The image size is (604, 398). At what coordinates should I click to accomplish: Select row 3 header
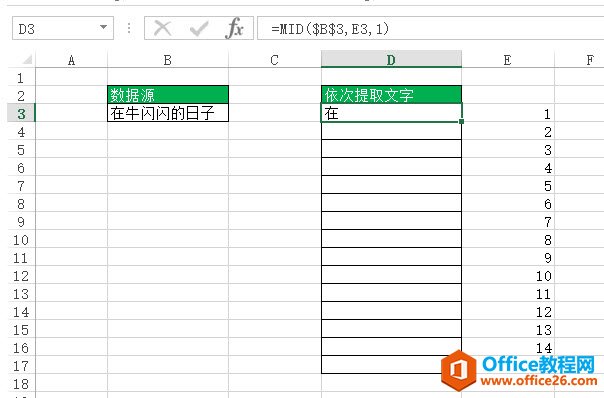pyautogui.click(x=21, y=113)
